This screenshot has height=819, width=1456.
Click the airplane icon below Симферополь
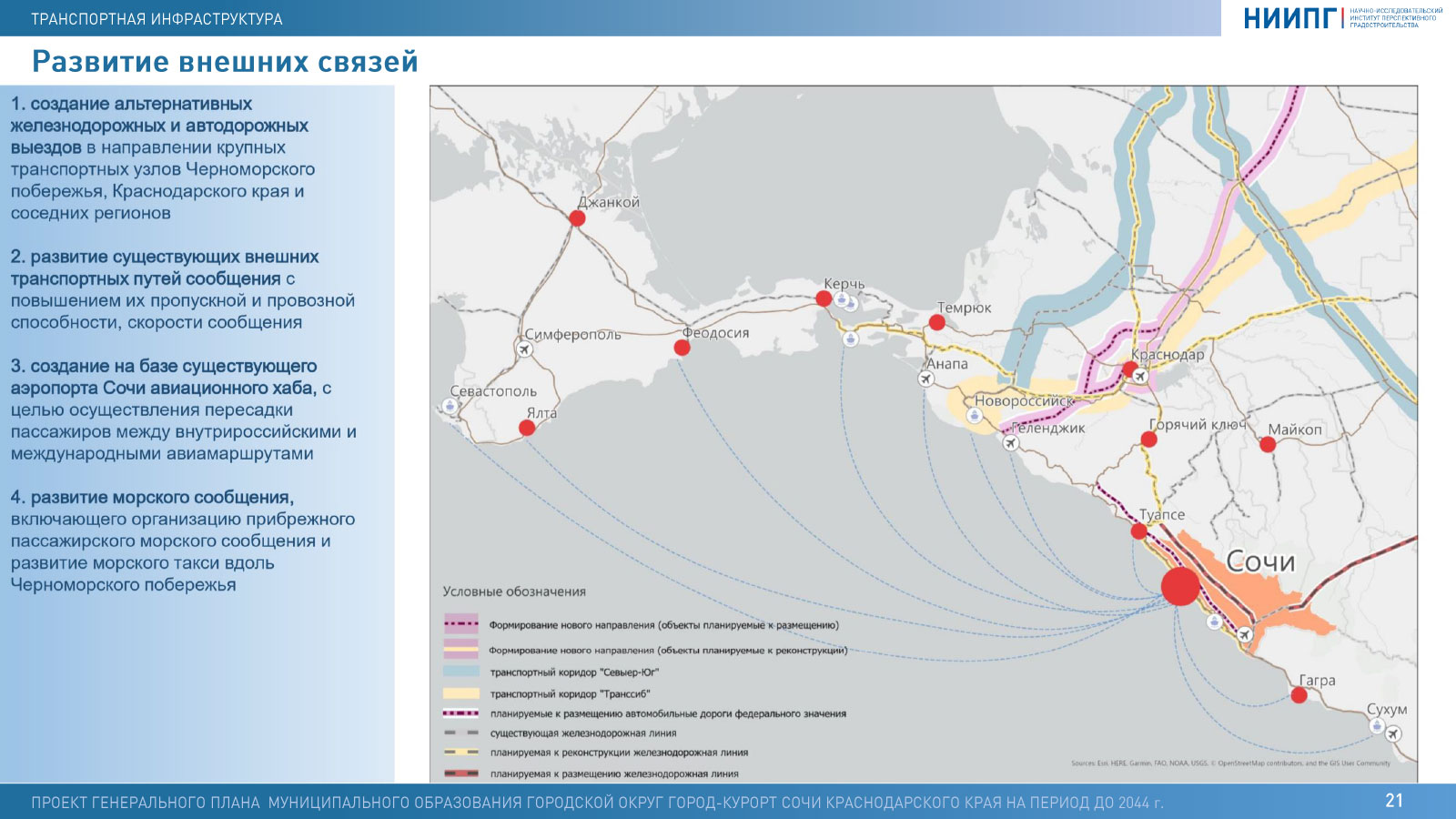[x=525, y=349]
